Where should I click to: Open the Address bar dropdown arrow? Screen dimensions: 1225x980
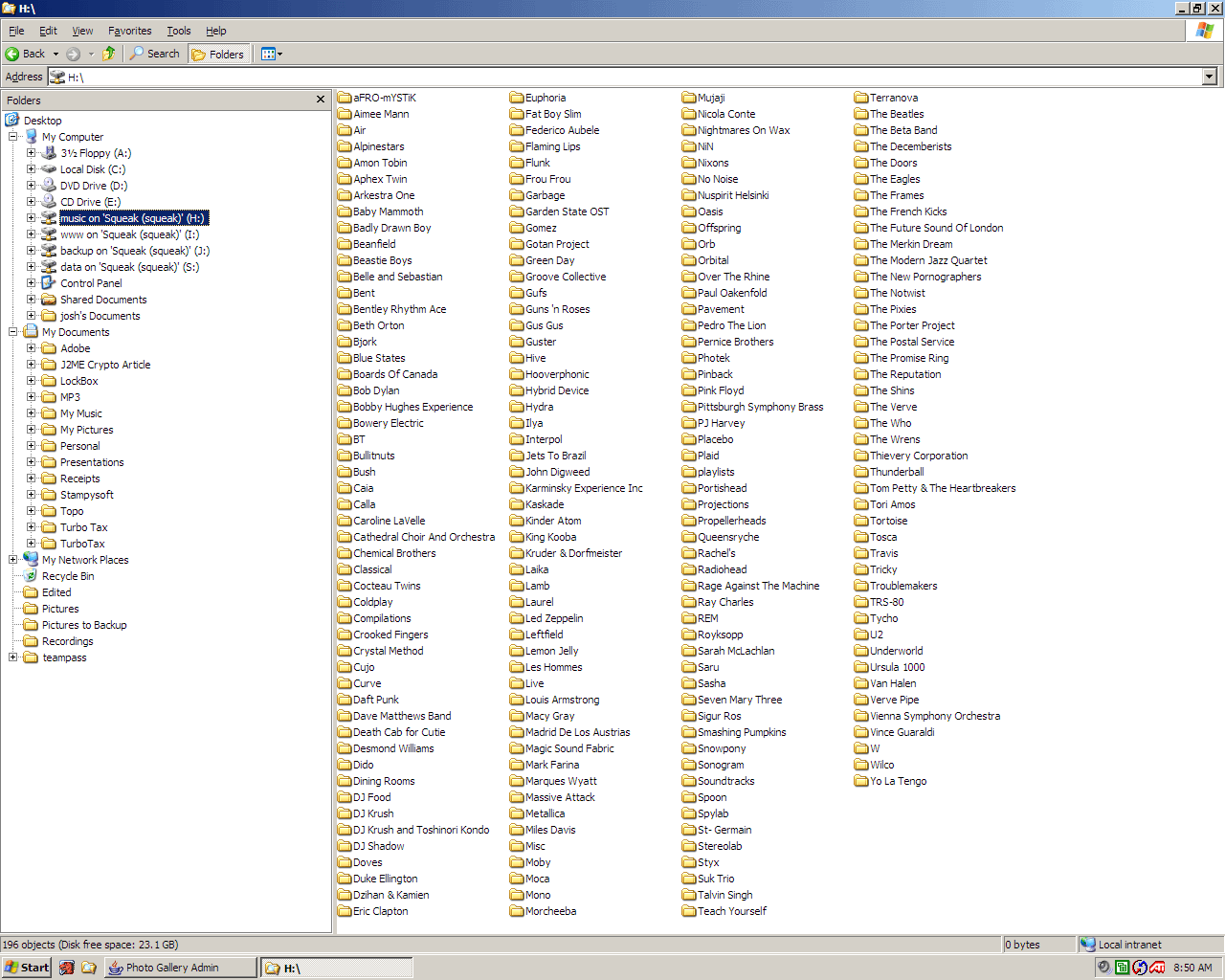[x=1209, y=78]
